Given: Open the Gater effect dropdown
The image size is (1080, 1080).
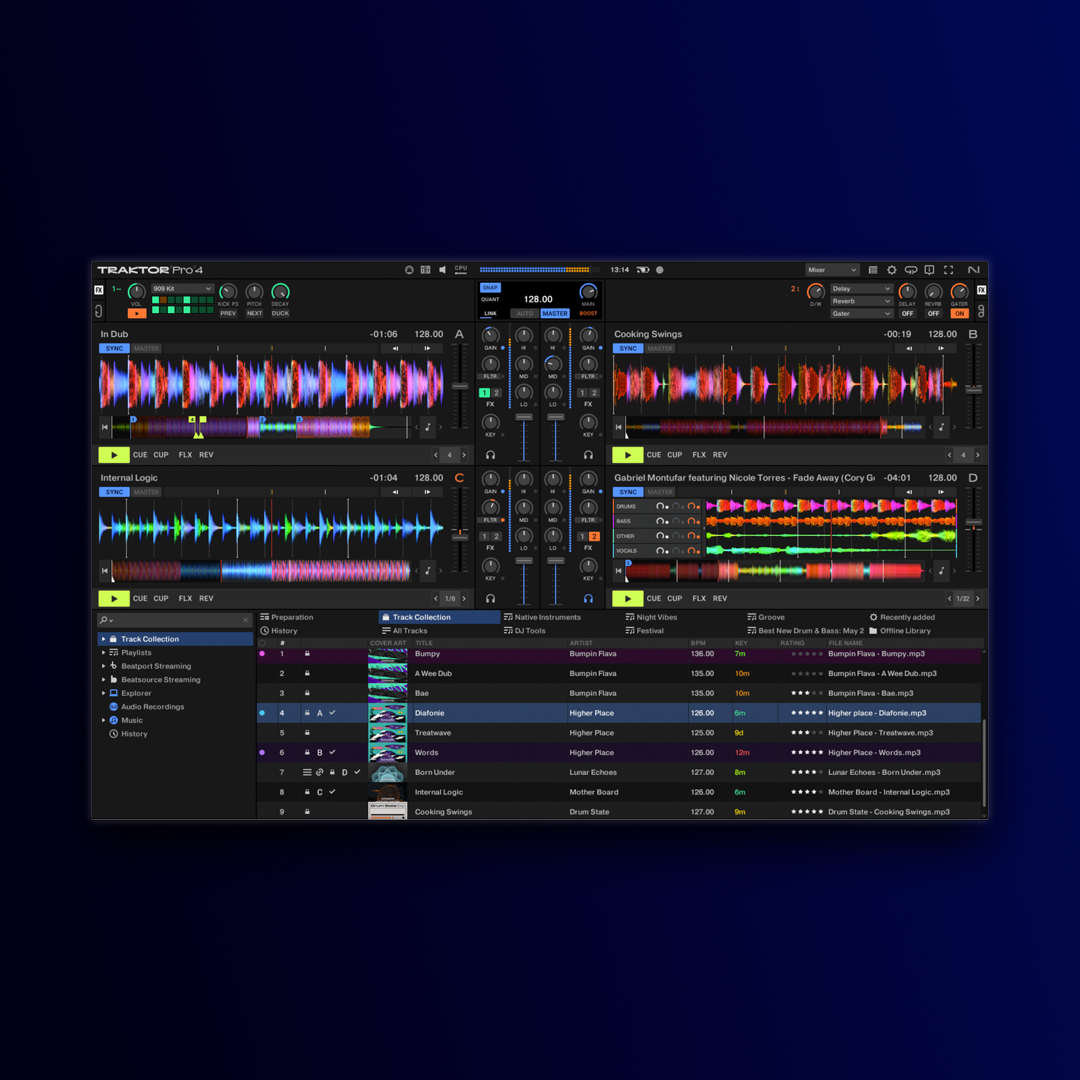Looking at the screenshot, I should click(862, 313).
